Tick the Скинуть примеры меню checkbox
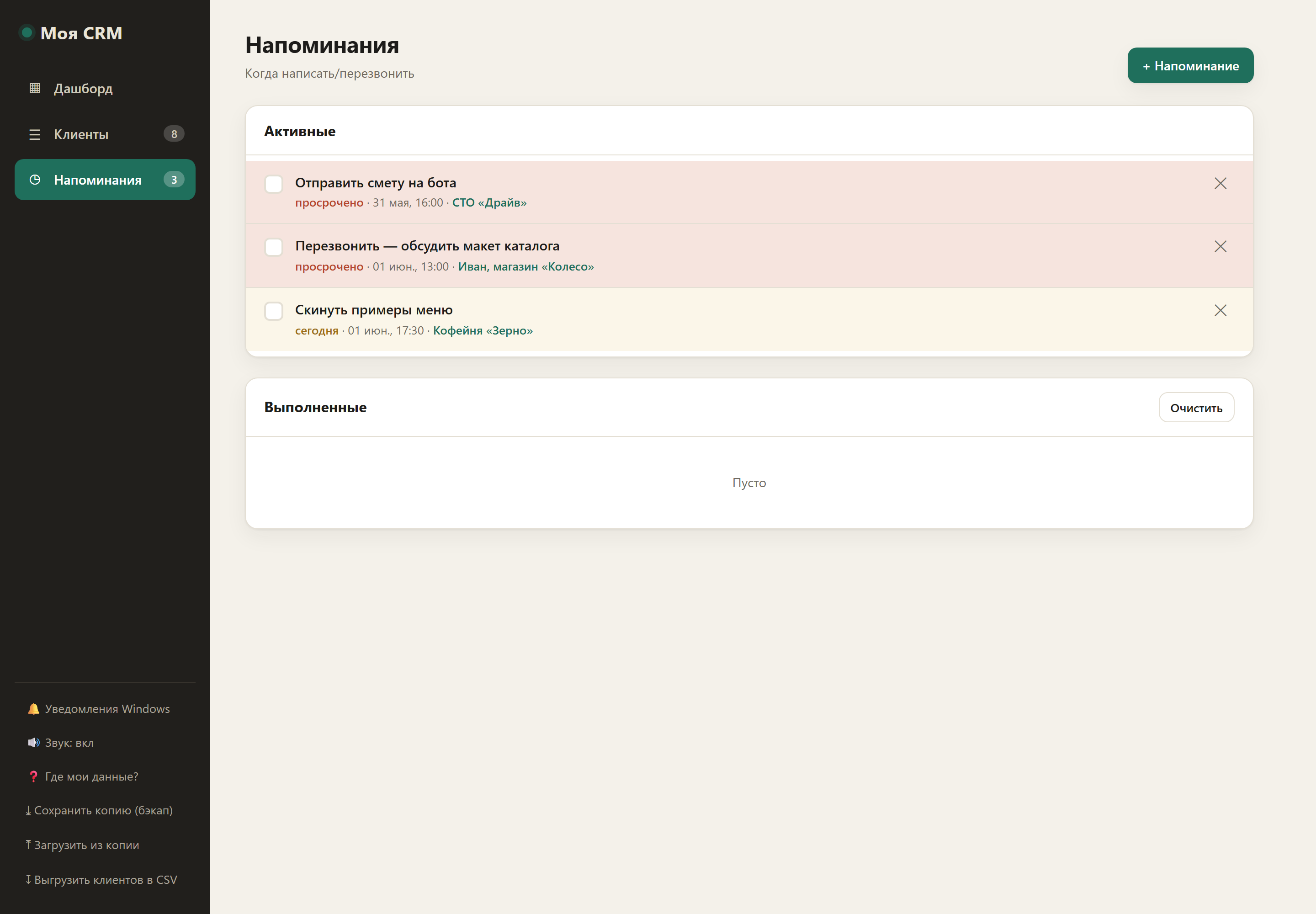The image size is (1316, 914). pyautogui.click(x=274, y=312)
